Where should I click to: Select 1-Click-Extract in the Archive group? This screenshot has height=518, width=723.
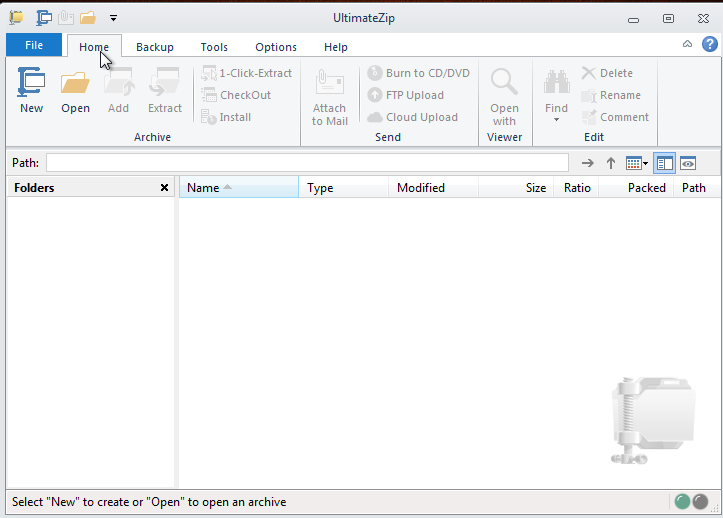(x=247, y=73)
